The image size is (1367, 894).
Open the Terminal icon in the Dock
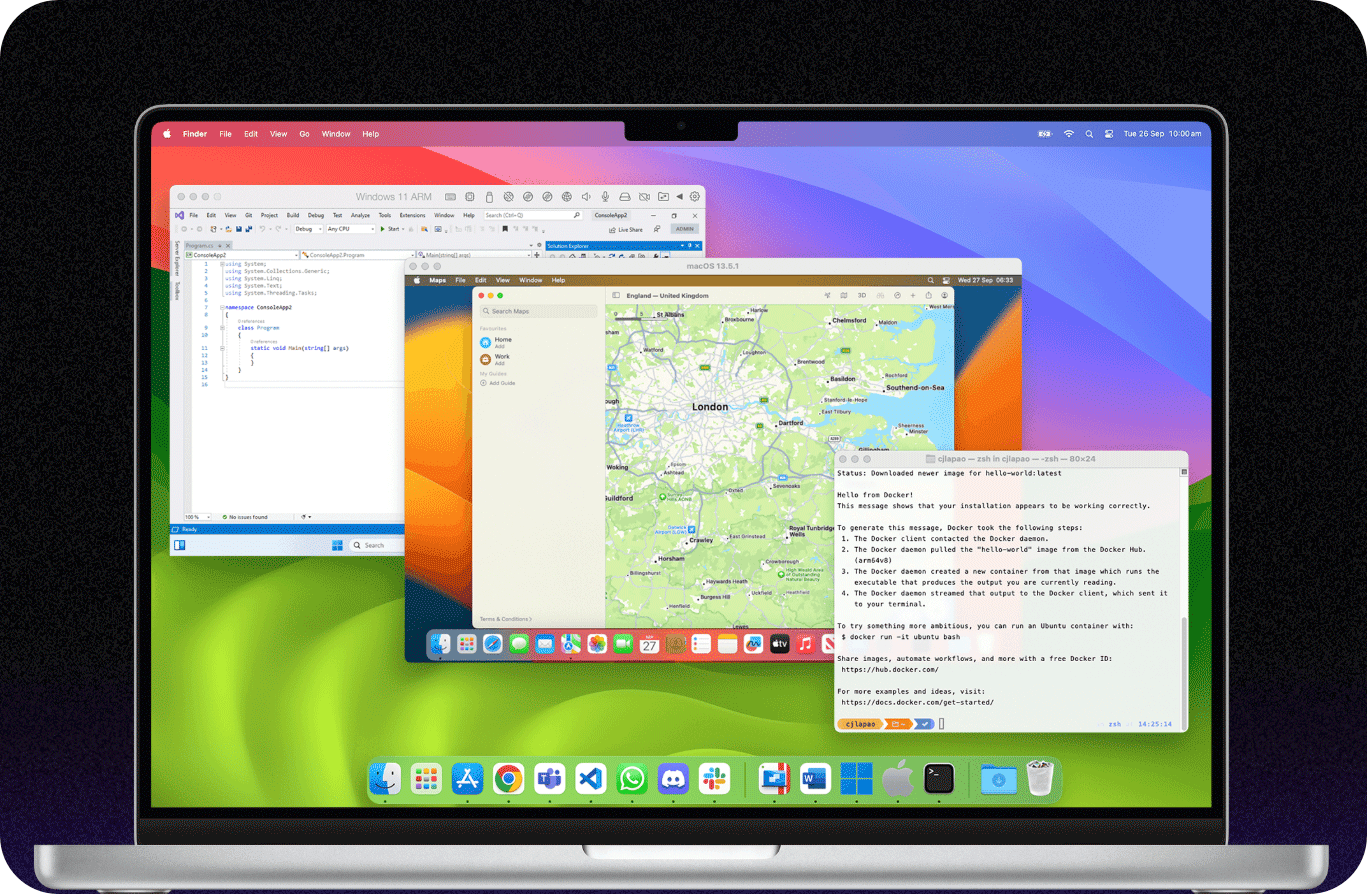(939, 778)
